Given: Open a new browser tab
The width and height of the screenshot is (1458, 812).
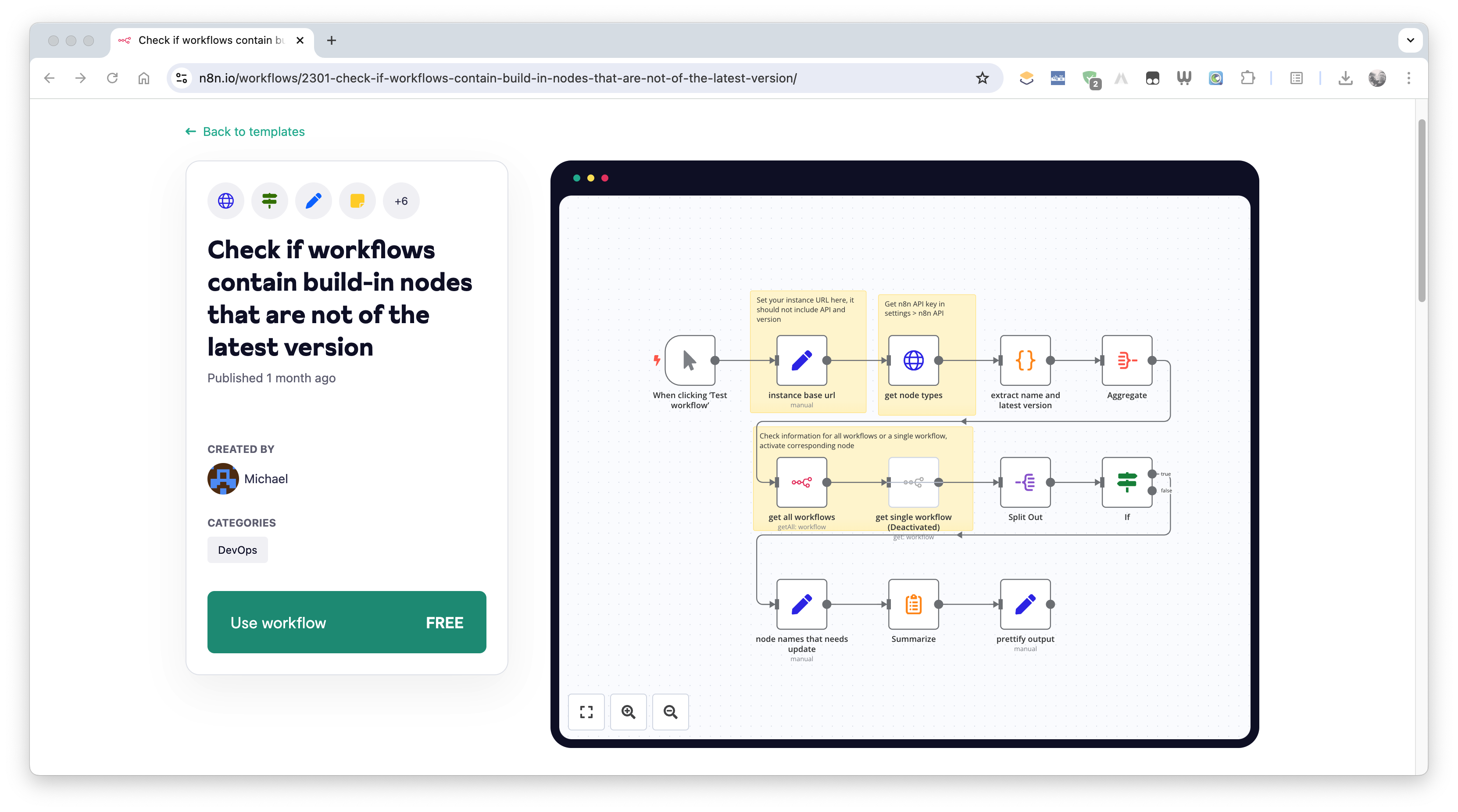Looking at the screenshot, I should [x=332, y=40].
